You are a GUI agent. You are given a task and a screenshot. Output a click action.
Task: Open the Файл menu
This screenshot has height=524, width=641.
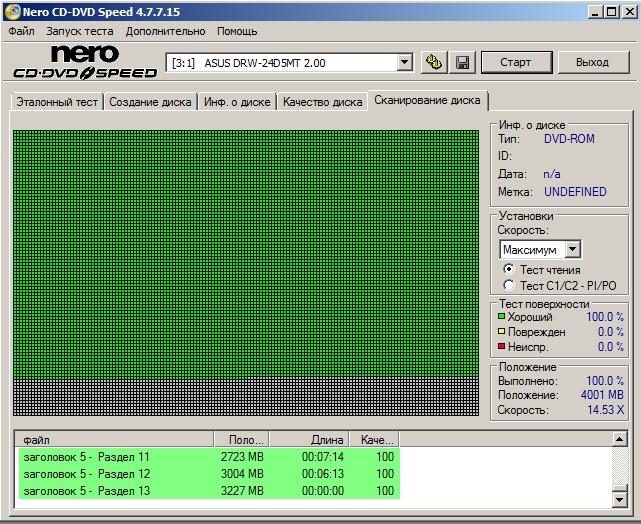tap(21, 31)
